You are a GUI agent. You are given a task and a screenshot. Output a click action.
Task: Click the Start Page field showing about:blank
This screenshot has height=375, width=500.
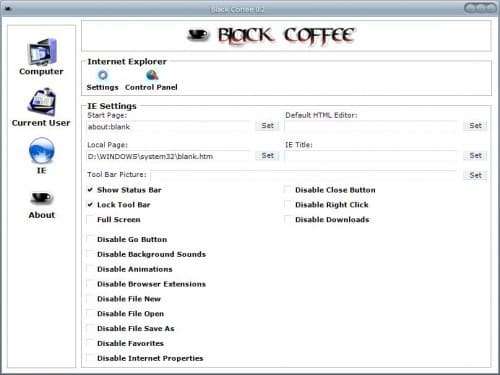(x=168, y=127)
